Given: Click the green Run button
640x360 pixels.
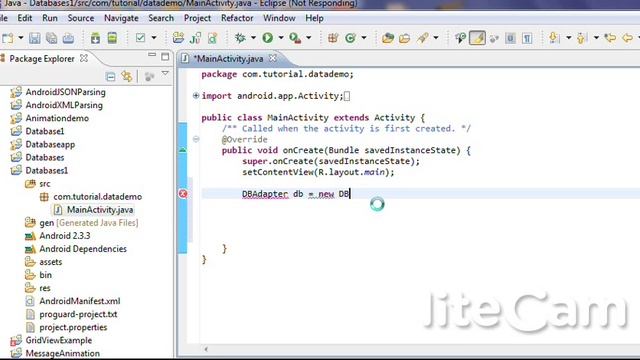Looking at the screenshot, I should tap(268, 38).
